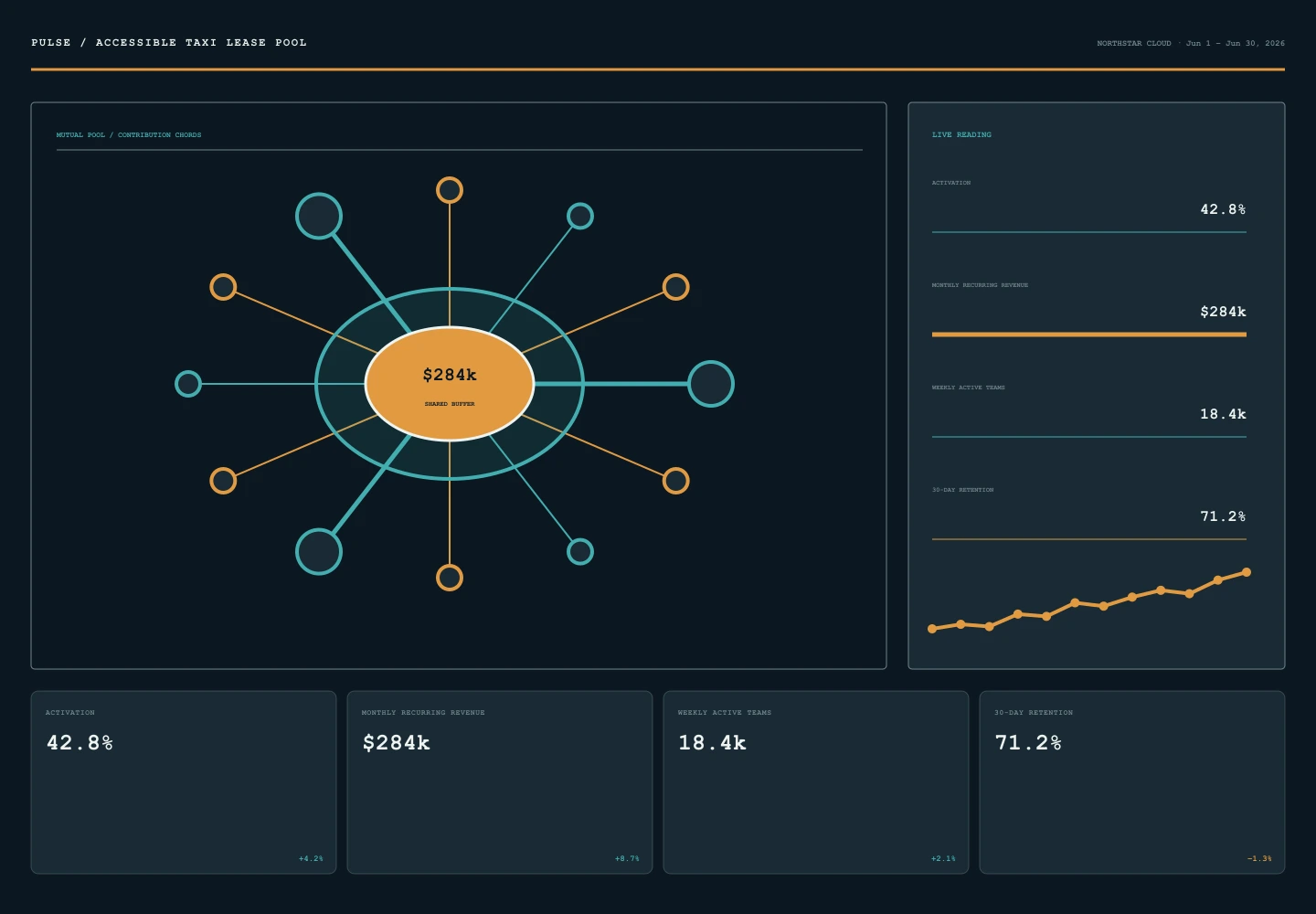Click the '-1.3%' change on retention card
Screen dimensions: 1316x914
coord(1259,859)
